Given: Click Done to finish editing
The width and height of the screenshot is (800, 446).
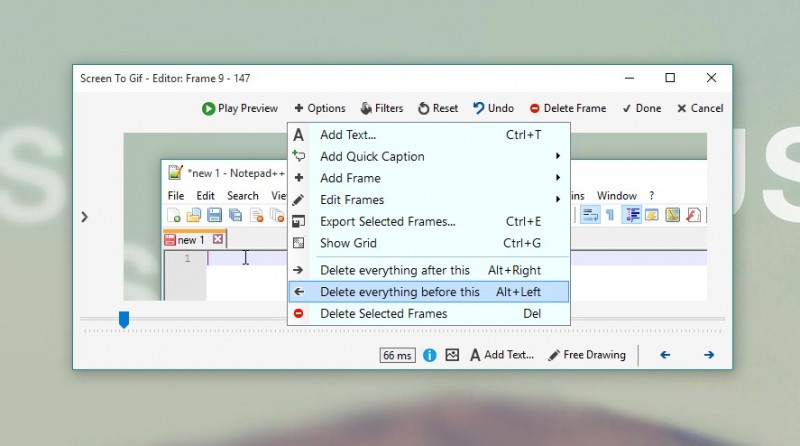Looking at the screenshot, I should click(x=642, y=108).
